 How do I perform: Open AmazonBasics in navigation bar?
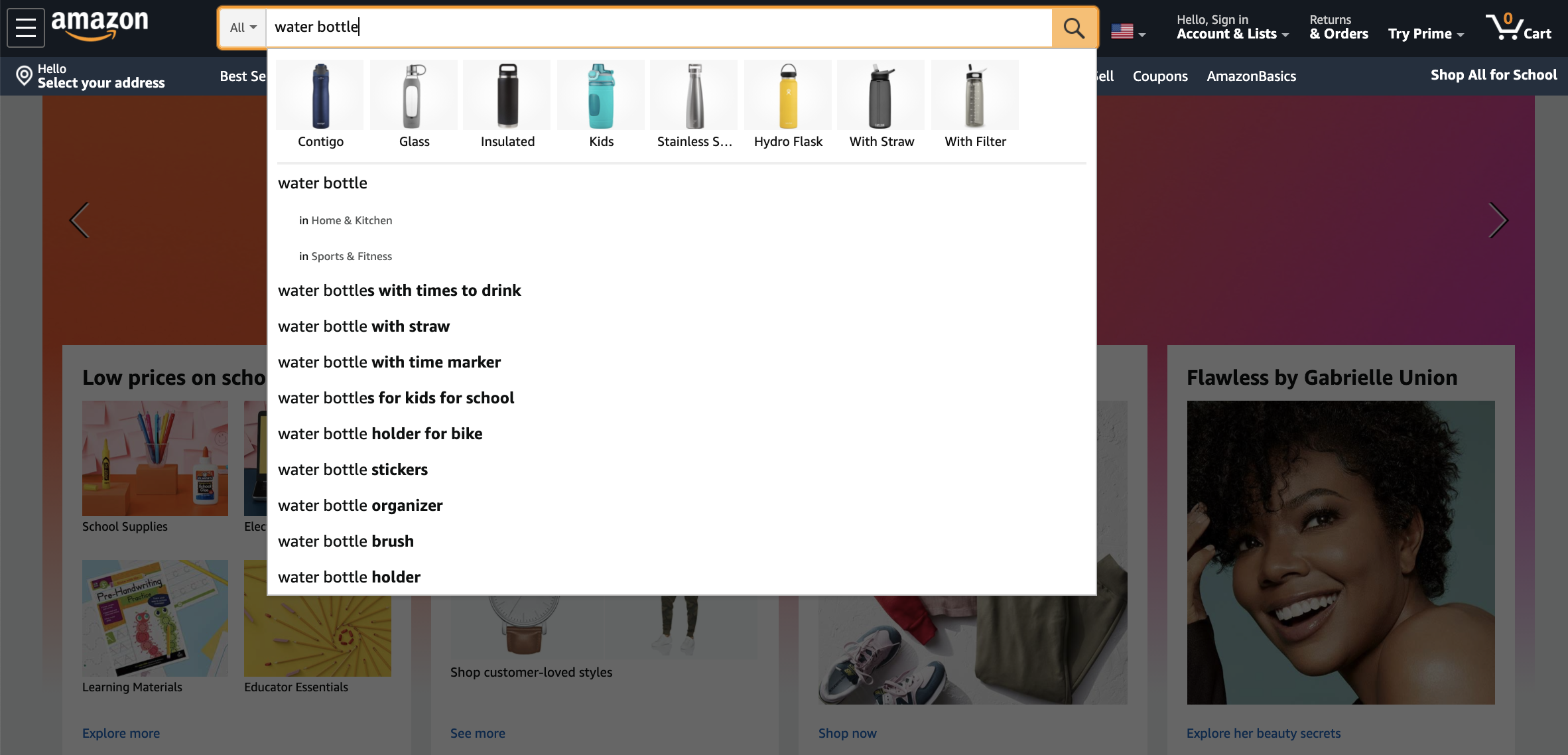1251,76
